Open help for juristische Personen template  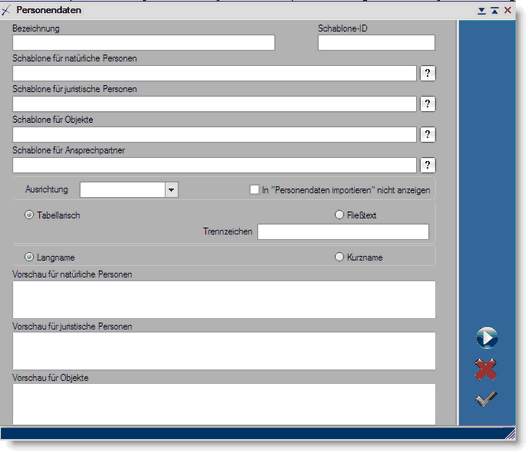click(x=428, y=104)
